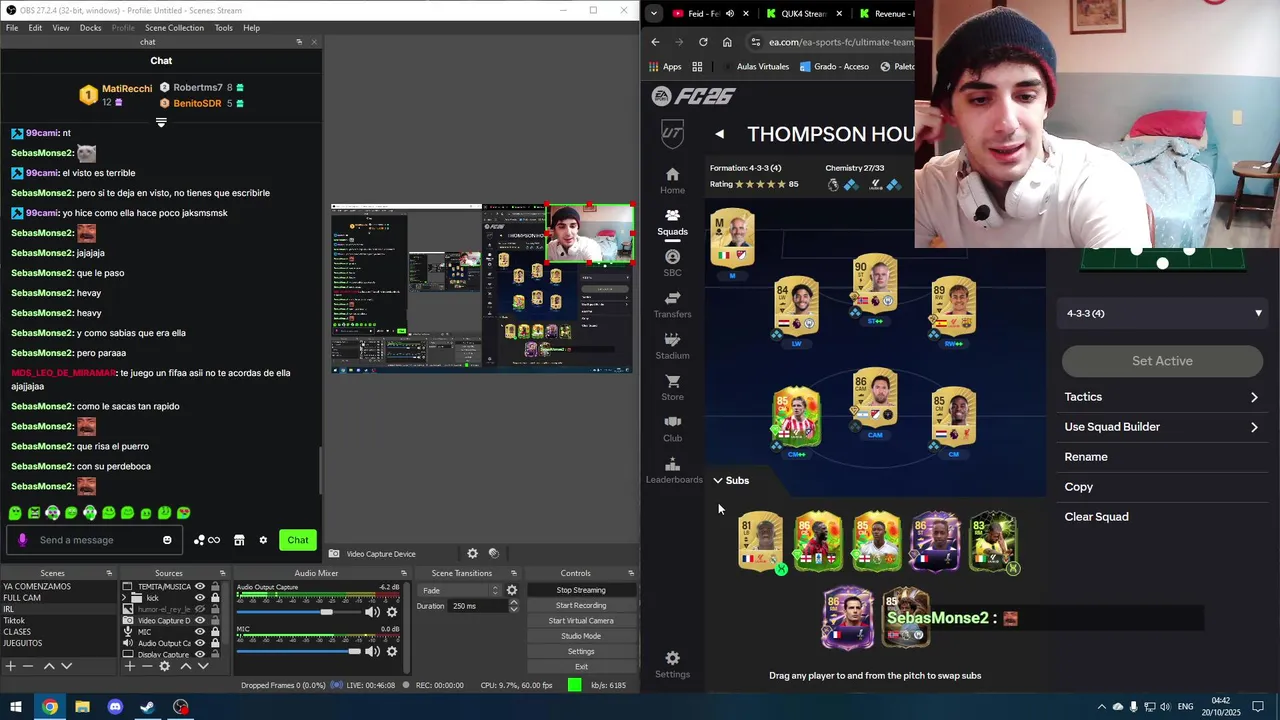Open Store in the FC26 sidebar
The width and height of the screenshot is (1280, 720).
[x=672, y=388]
